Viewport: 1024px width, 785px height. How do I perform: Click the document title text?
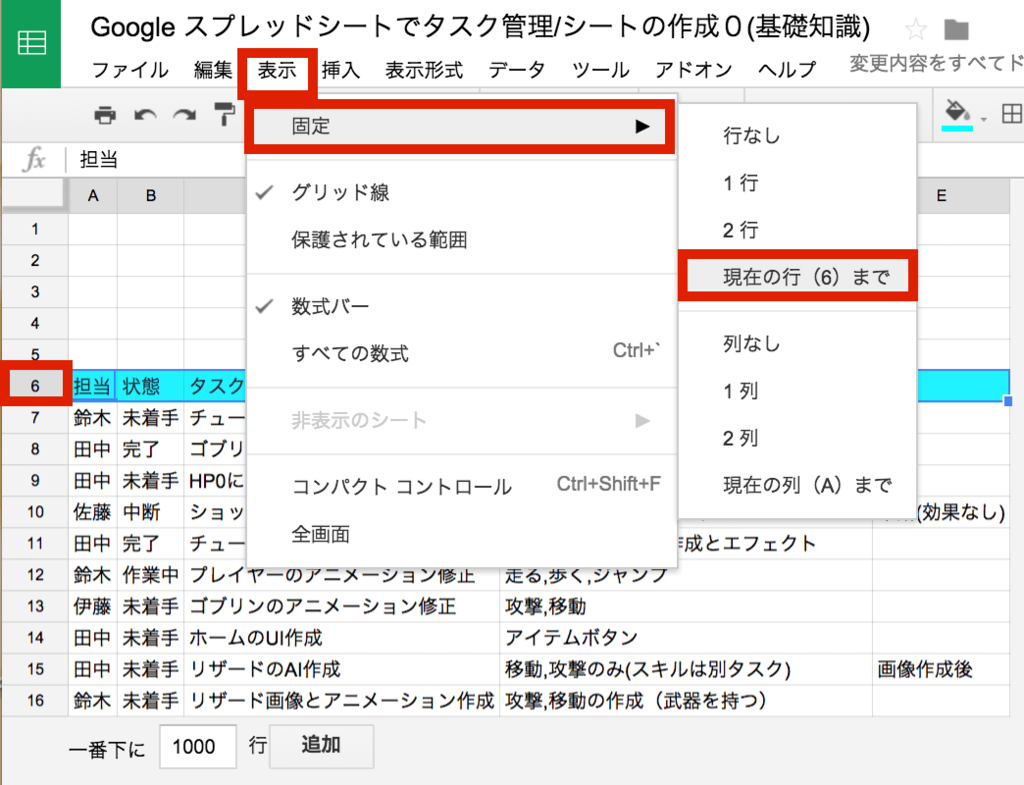coord(480,27)
